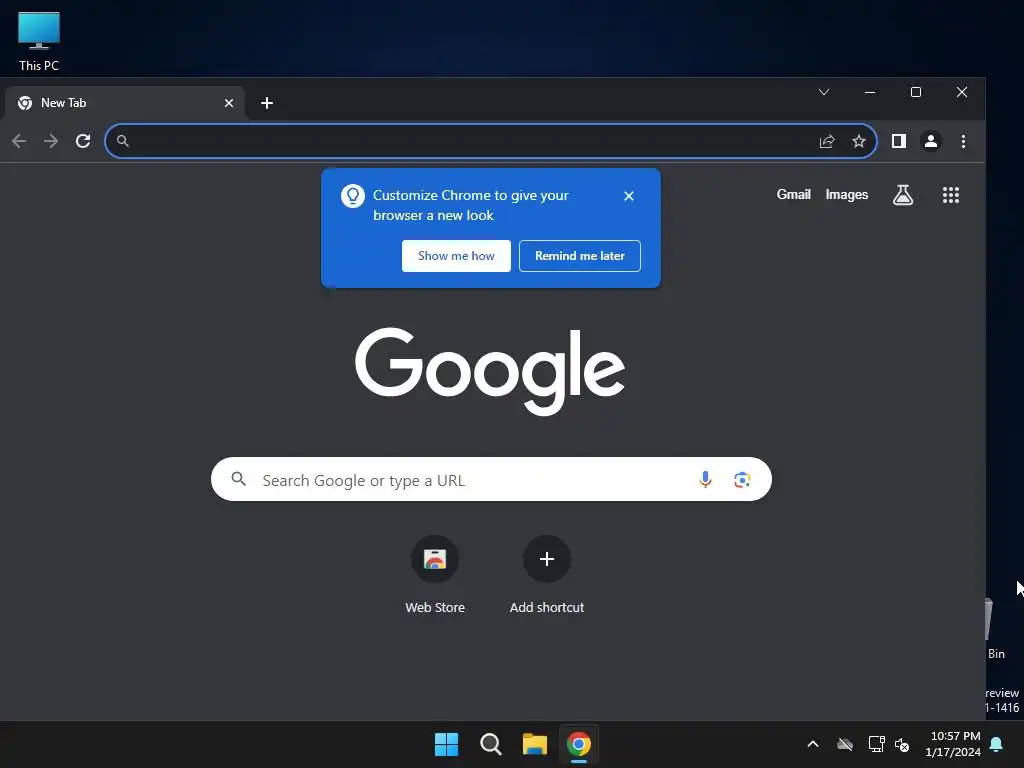The width and height of the screenshot is (1024, 768).
Task: Click the Google logo
Action: [490, 371]
